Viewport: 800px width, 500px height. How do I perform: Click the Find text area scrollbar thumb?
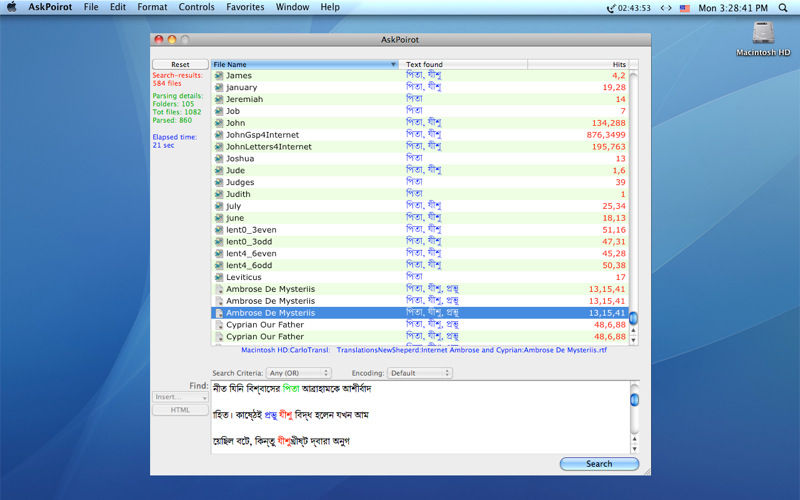(635, 400)
